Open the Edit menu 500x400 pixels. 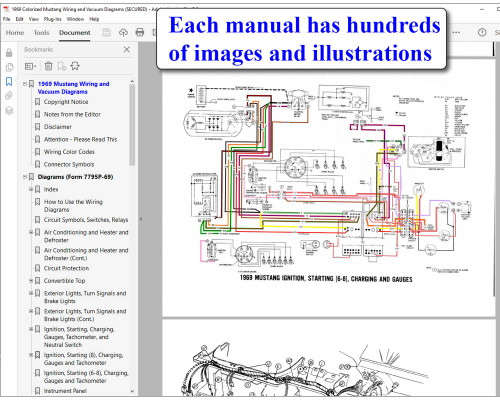point(20,19)
